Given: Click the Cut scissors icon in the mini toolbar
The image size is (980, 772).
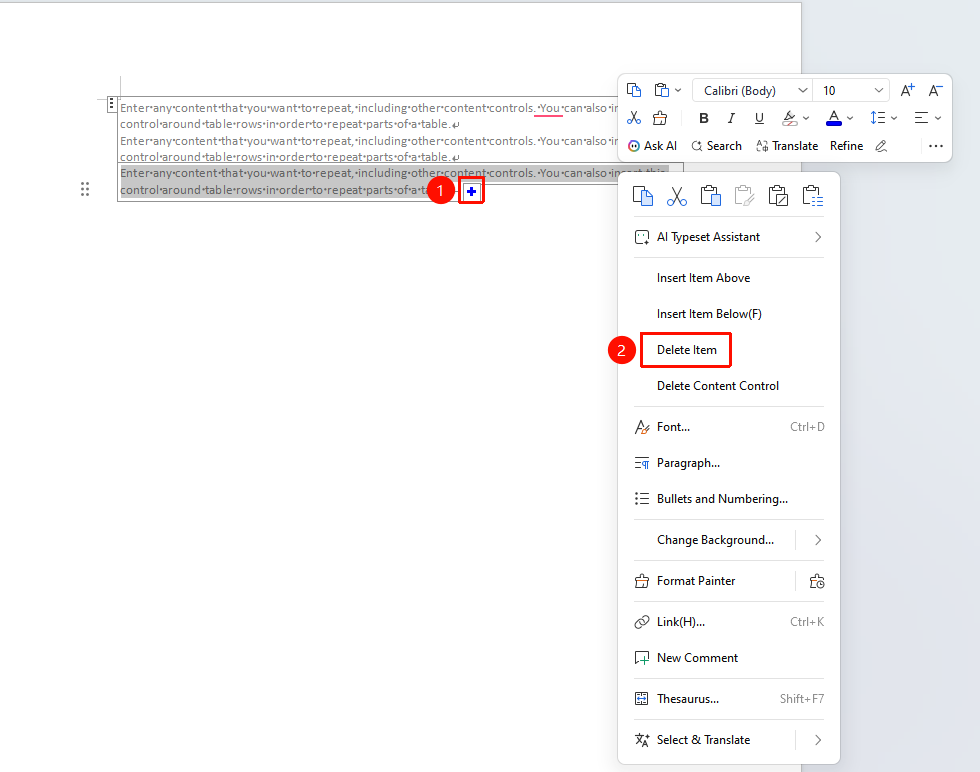Looking at the screenshot, I should 634,118.
